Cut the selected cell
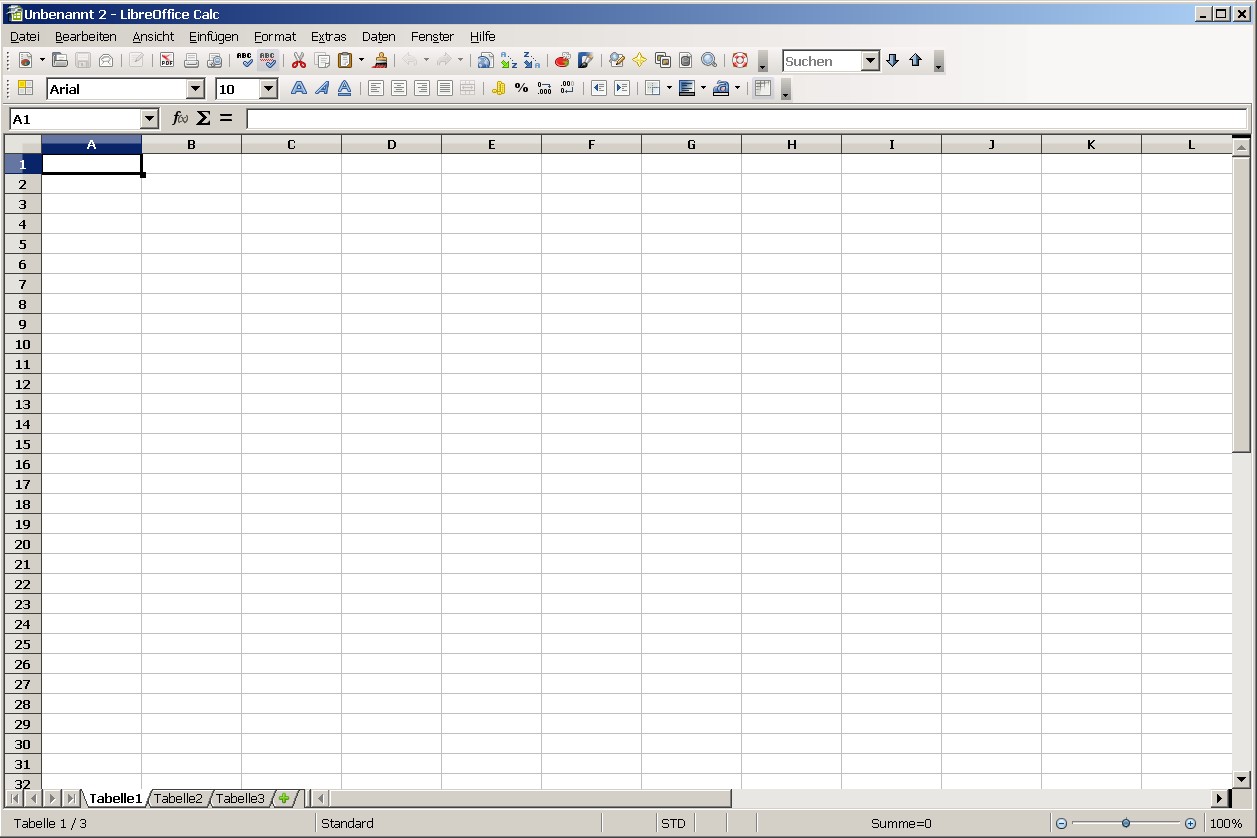The image size is (1257, 838). coord(298,60)
